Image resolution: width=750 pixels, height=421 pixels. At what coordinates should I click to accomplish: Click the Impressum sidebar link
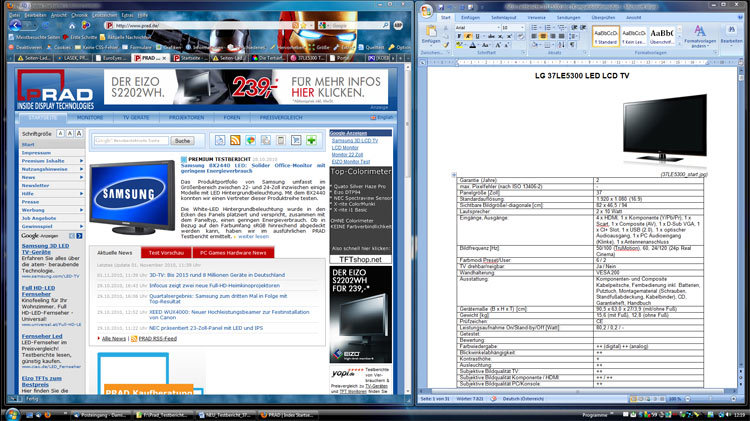click(x=36, y=153)
